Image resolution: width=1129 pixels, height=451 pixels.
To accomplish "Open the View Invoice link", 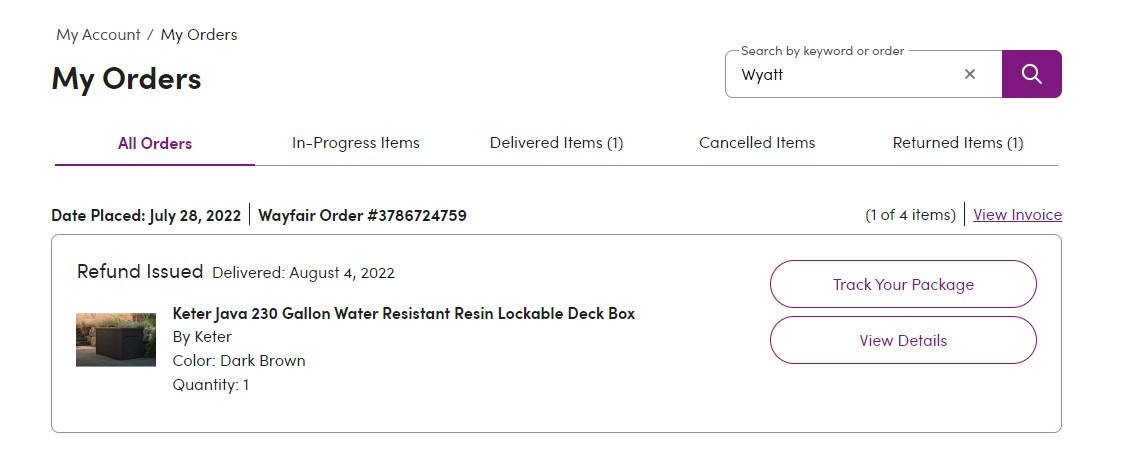I will (1017, 215).
